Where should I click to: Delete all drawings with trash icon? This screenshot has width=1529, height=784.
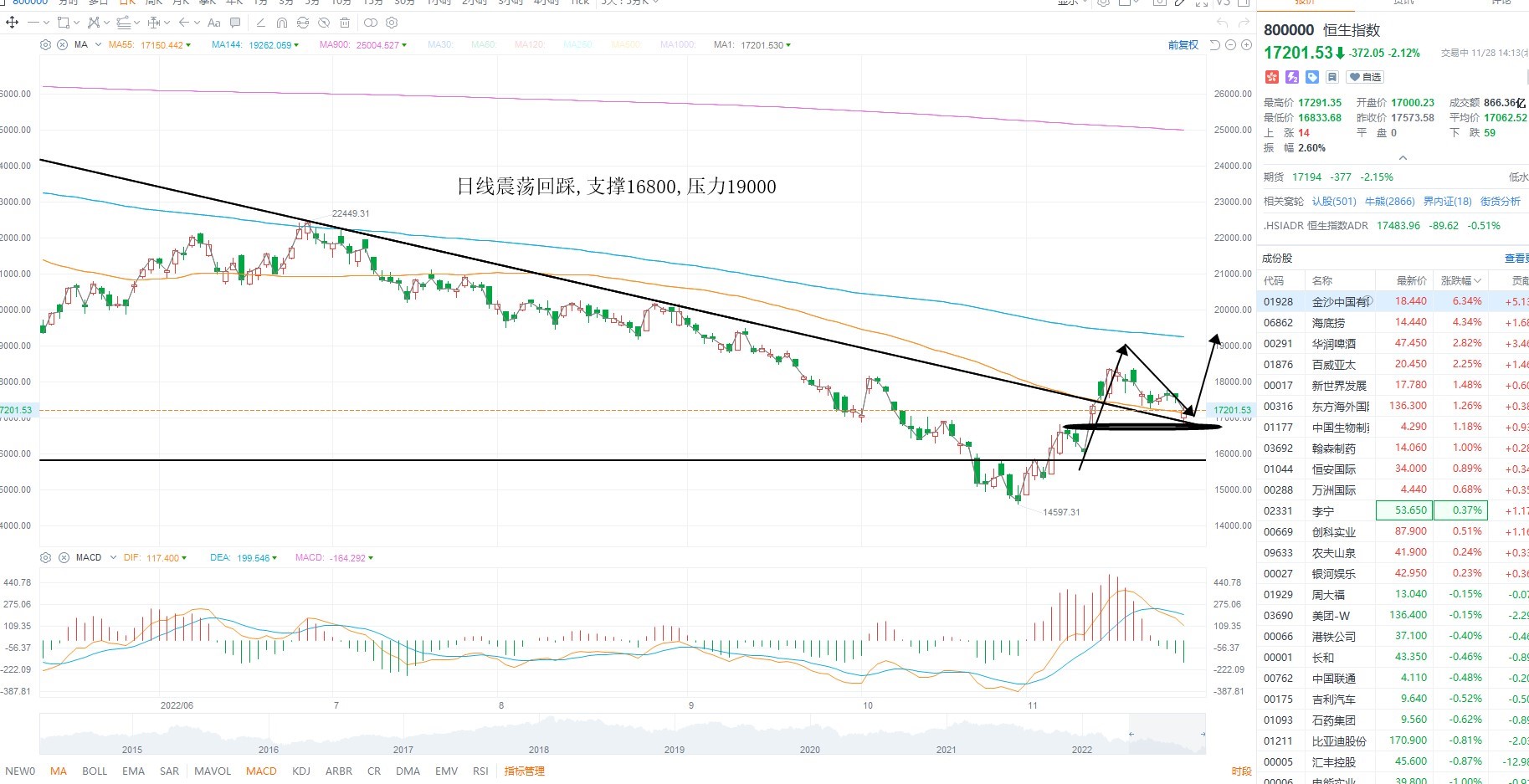click(x=345, y=23)
